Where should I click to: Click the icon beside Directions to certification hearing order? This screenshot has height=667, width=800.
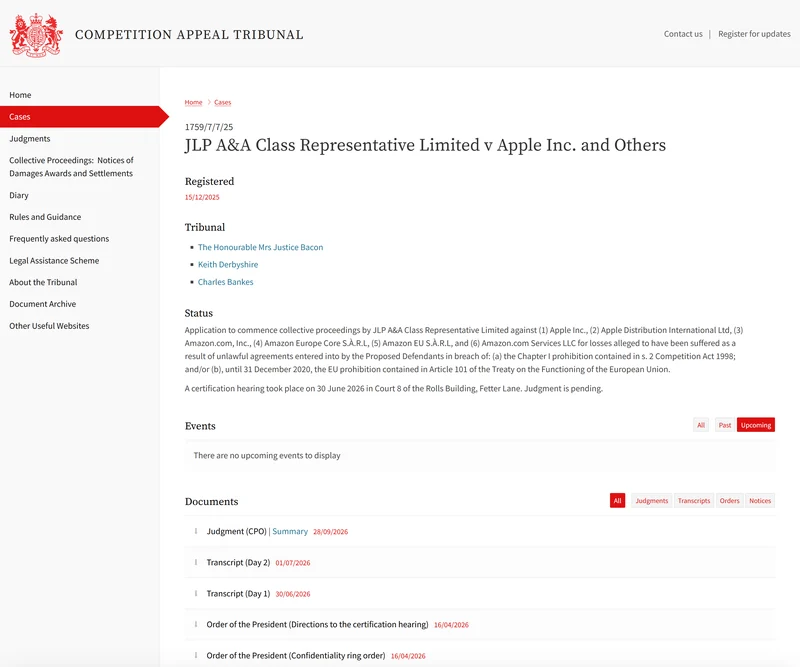[196, 624]
